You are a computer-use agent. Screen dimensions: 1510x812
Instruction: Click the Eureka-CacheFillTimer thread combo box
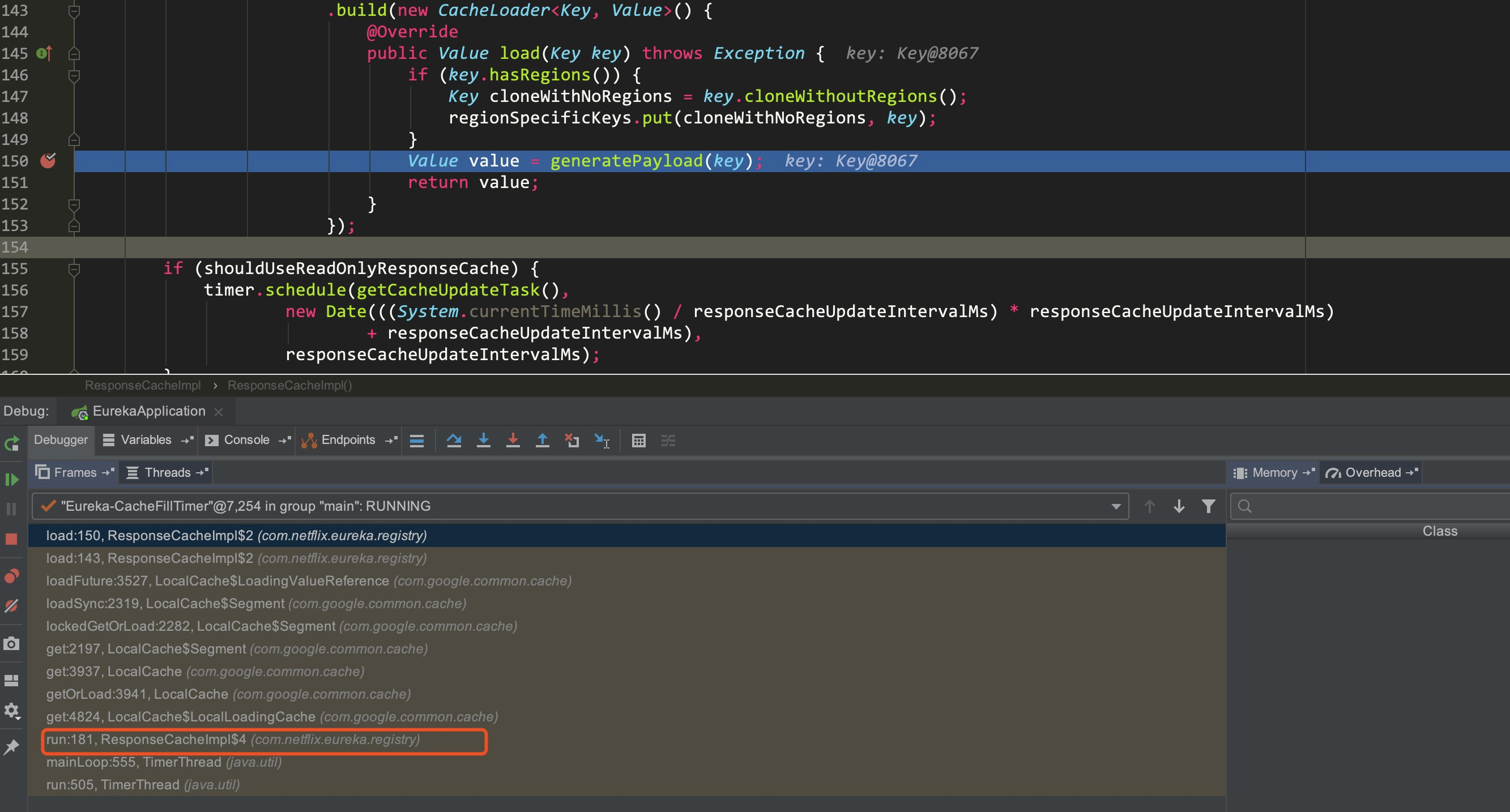[581, 506]
